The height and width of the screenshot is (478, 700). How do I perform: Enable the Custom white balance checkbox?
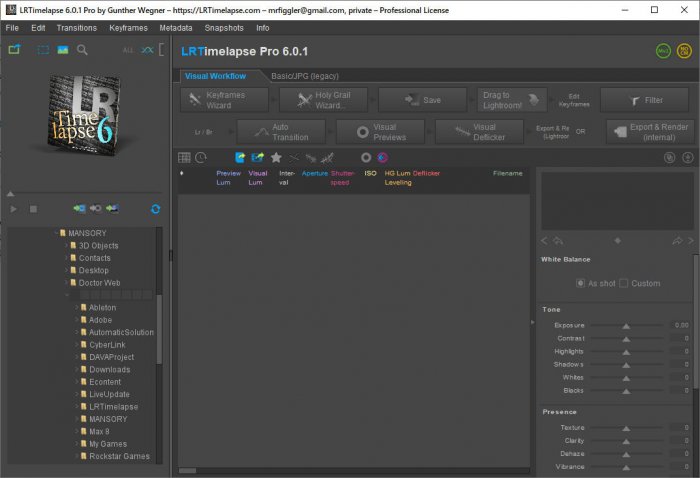pyautogui.click(x=624, y=283)
